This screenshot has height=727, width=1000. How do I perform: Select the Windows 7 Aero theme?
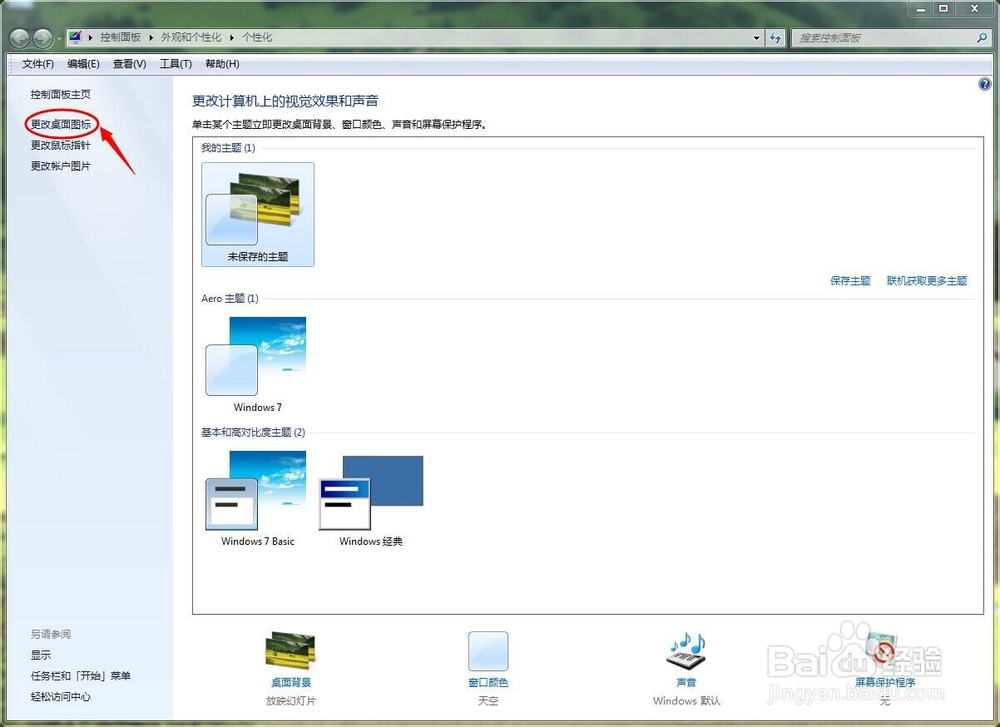[257, 365]
